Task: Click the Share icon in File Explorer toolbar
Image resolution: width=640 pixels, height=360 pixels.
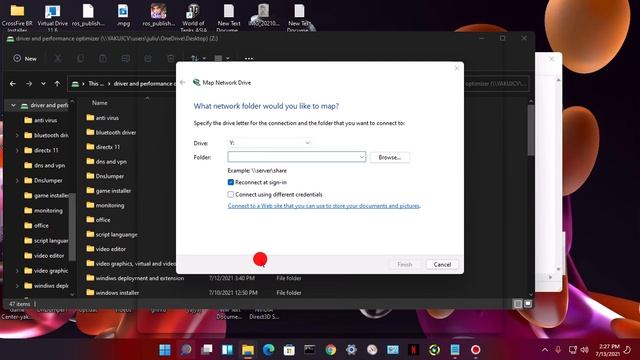Action: click(148, 59)
